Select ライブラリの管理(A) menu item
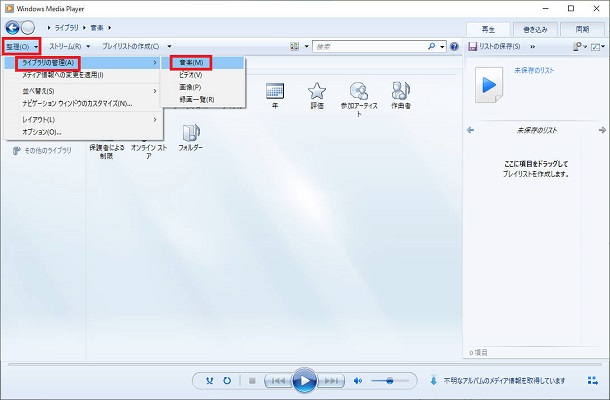Viewport: 610px width, 400px height. [82, 63]
